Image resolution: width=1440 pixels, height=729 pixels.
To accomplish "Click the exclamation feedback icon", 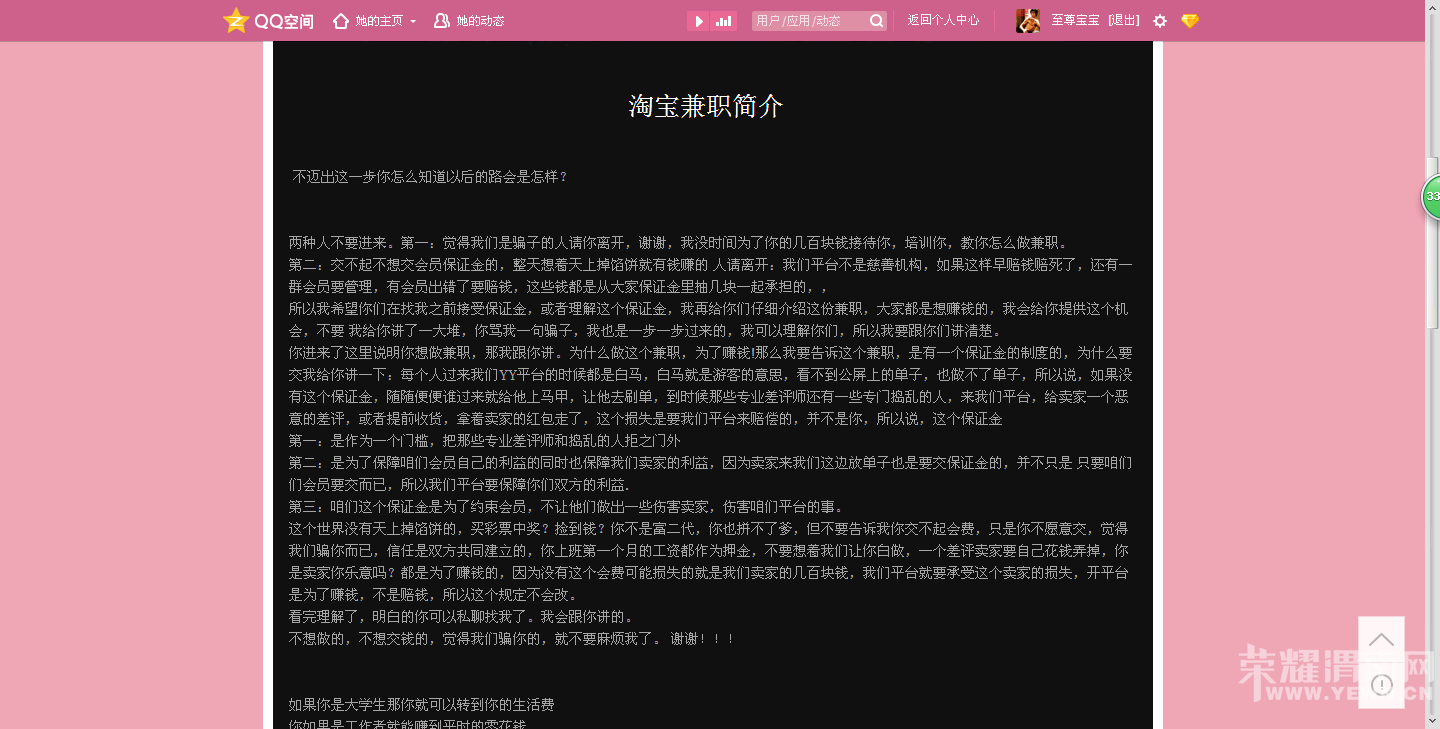I will point(1381,685).
